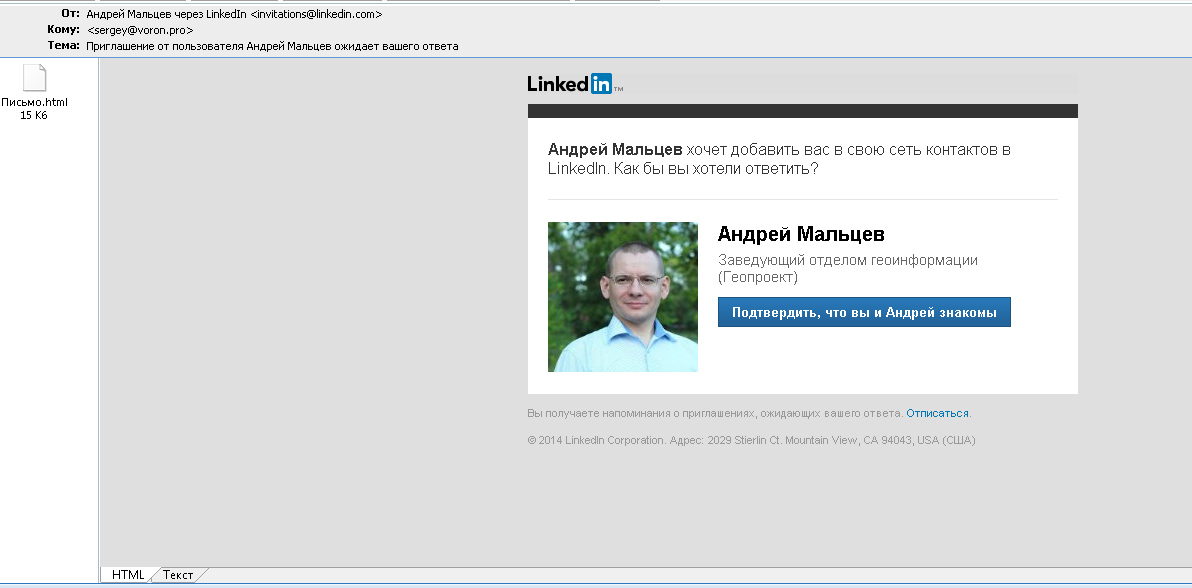This screenshot has height=588, width=1192.
Task: Click the bold Андрей Мальцев in invitation sentence
Action: [615, 150]
